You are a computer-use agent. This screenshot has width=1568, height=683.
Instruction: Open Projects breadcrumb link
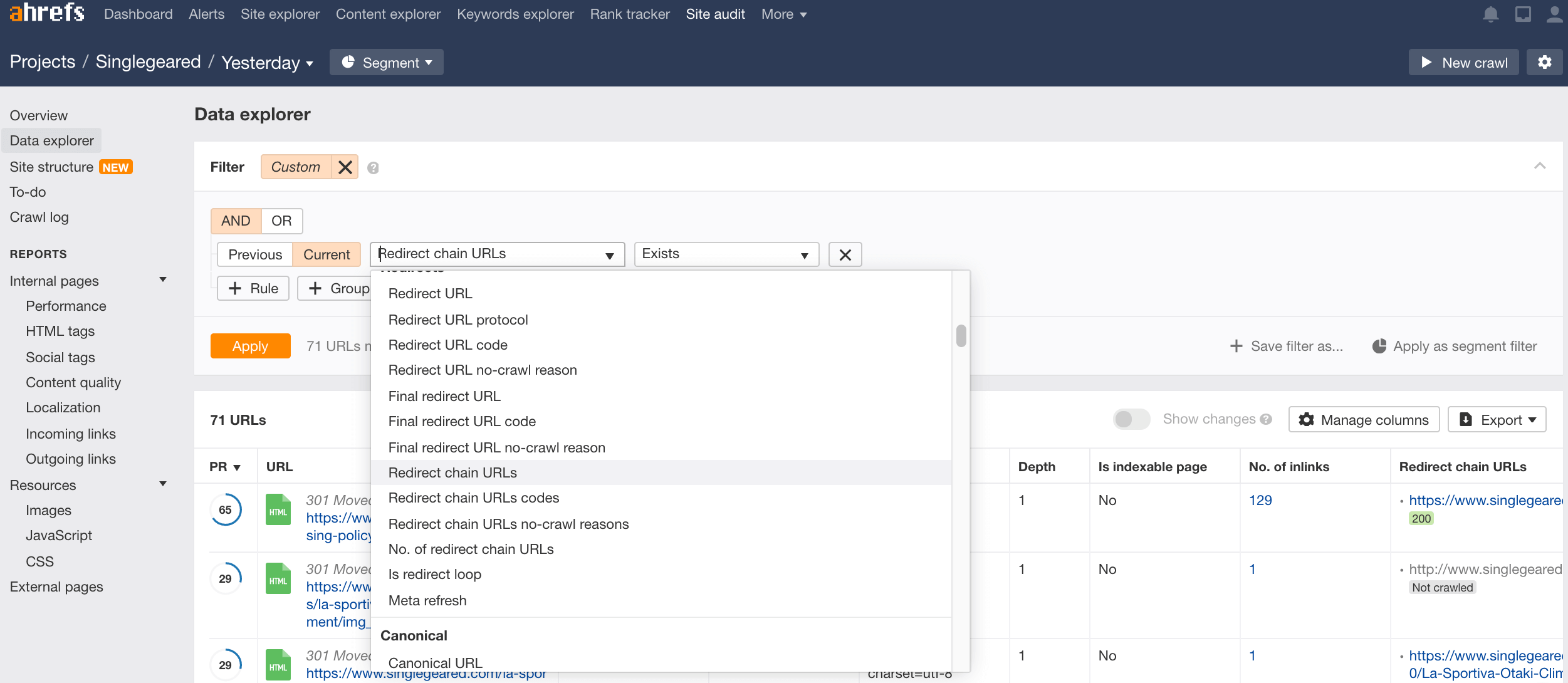click(x=43, y=61)
